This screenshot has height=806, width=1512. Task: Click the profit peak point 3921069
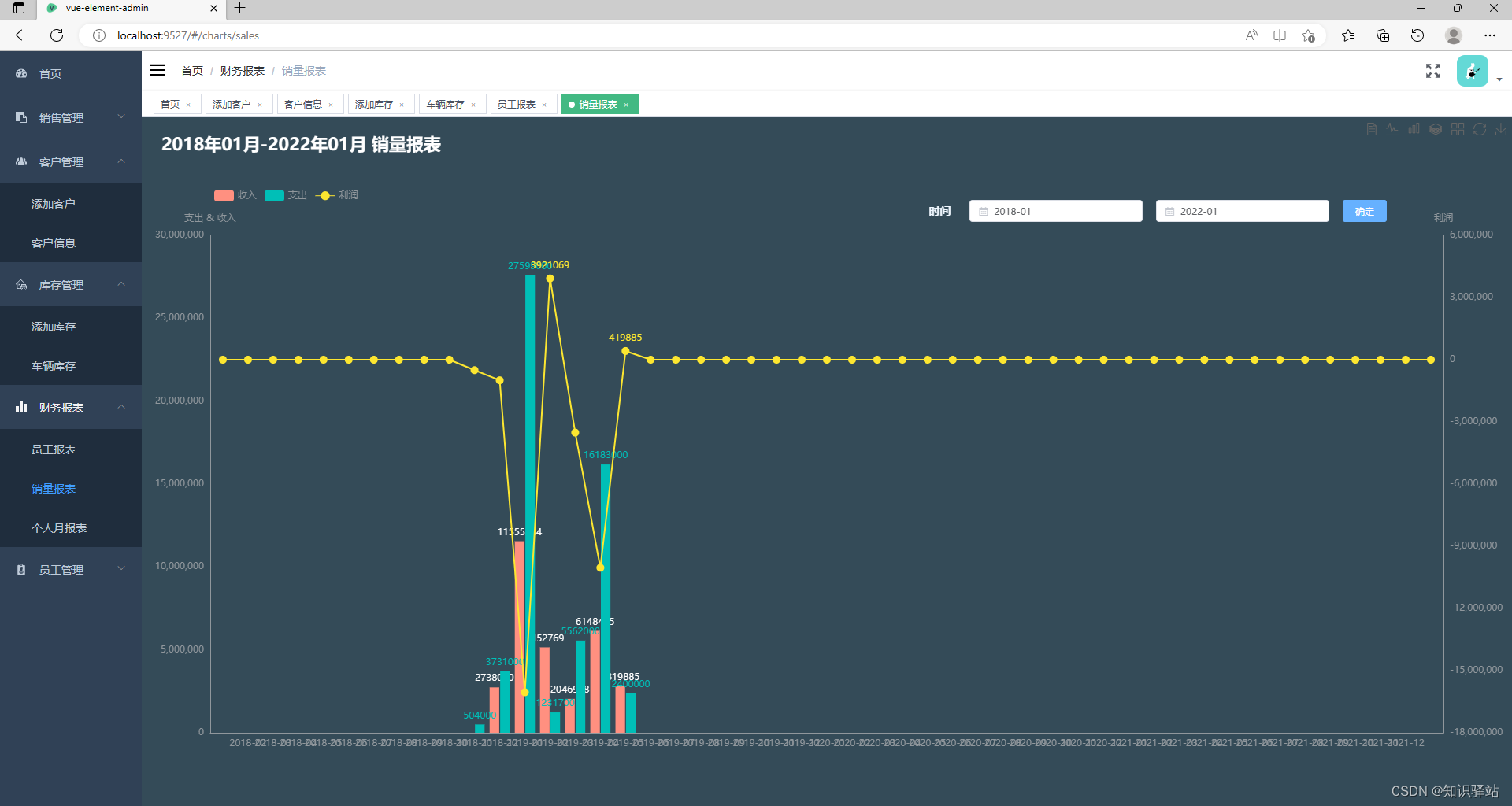(x=550, y=279)
